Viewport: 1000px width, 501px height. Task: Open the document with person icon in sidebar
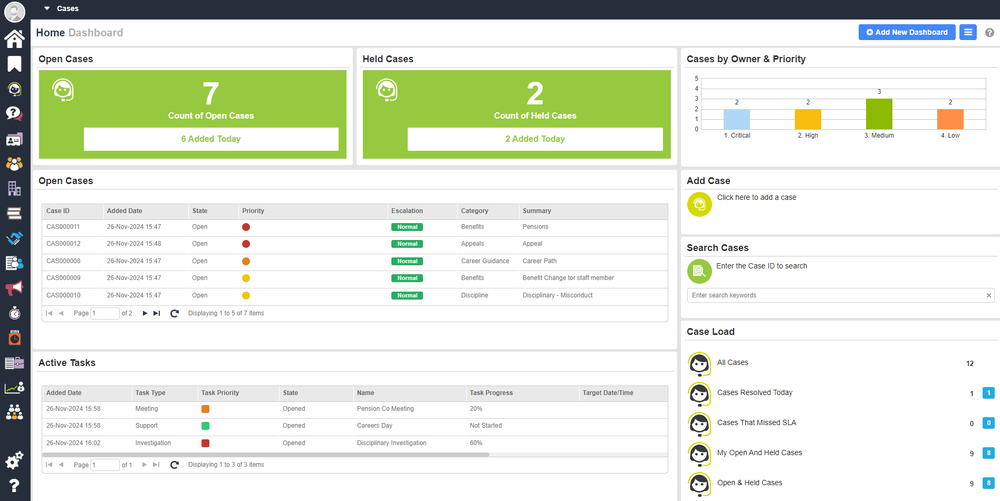click(14, 263)
